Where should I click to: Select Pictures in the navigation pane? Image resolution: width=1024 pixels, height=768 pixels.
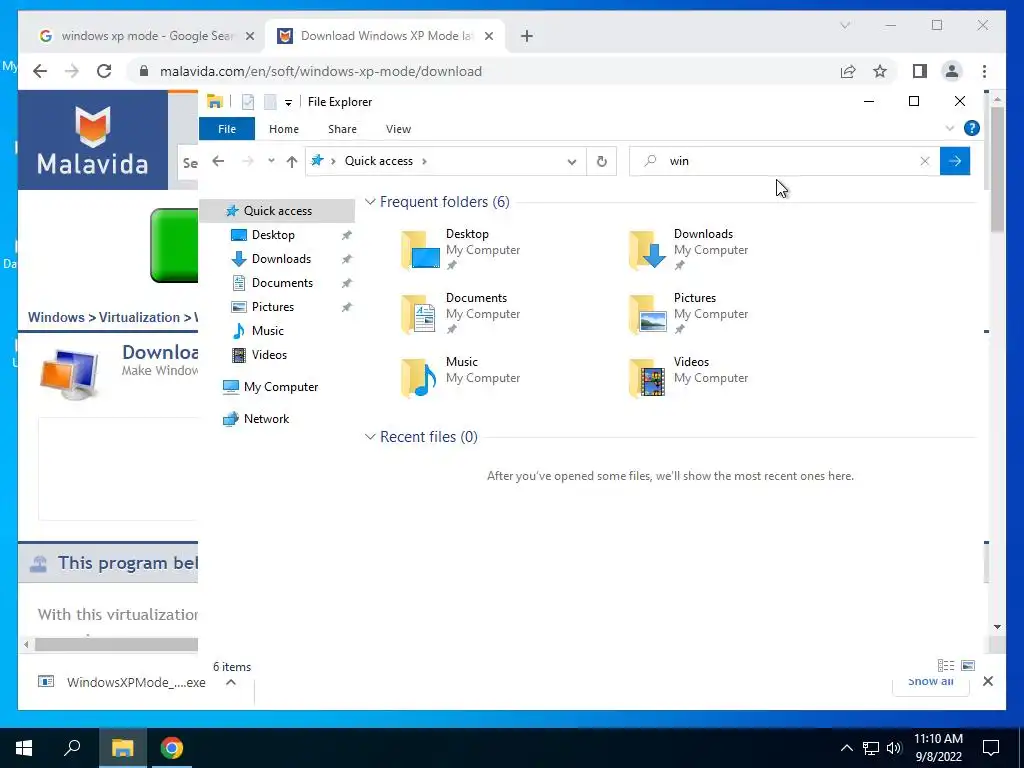point(272,307)
